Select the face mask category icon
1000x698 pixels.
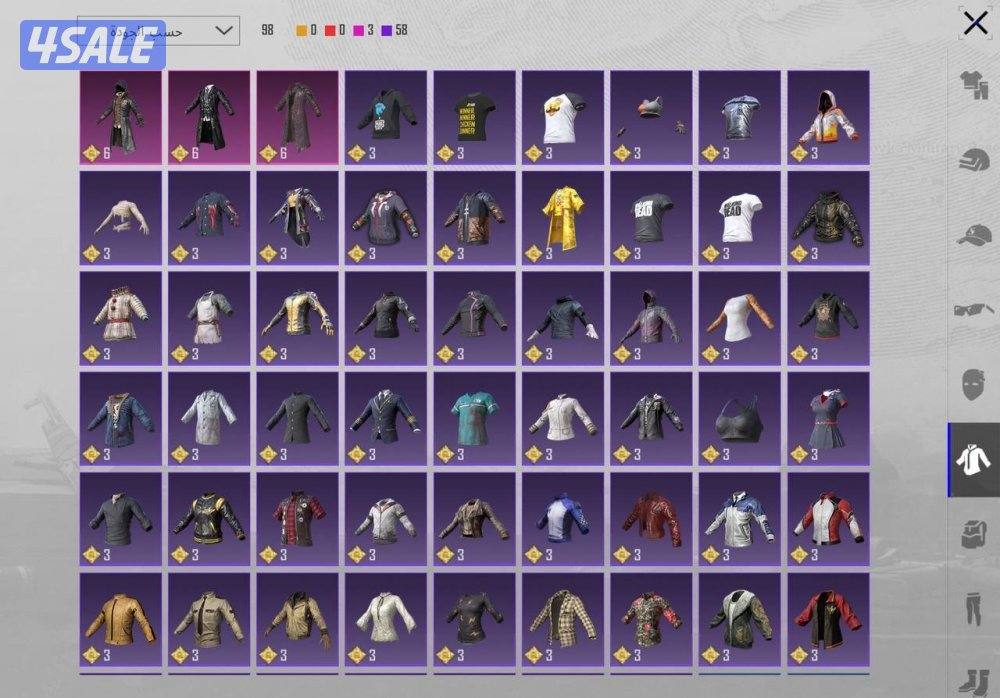pyautogui.click(x=974, y=385)
